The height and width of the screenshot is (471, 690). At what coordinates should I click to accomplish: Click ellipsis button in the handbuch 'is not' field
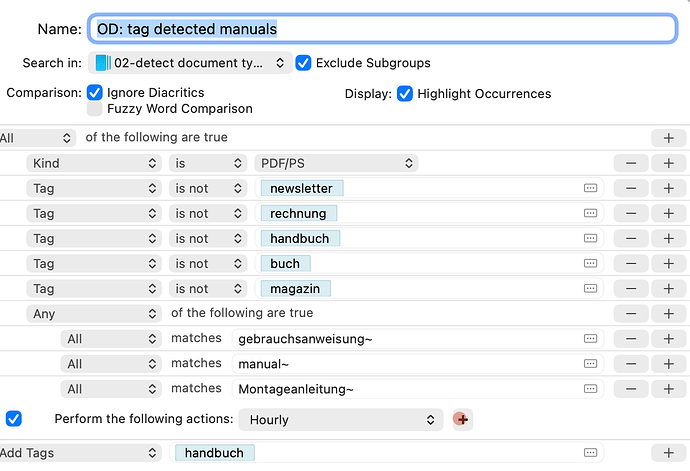(590, 239)
